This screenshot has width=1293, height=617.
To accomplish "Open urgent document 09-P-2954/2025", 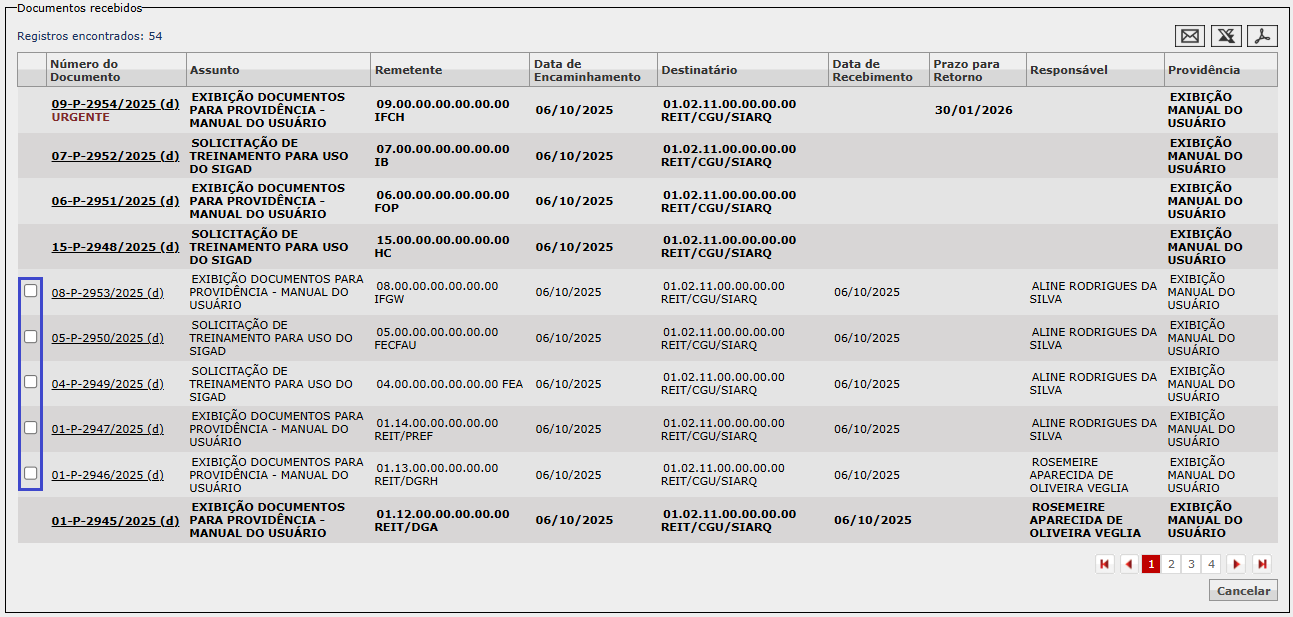I will (x=115, y=103).
